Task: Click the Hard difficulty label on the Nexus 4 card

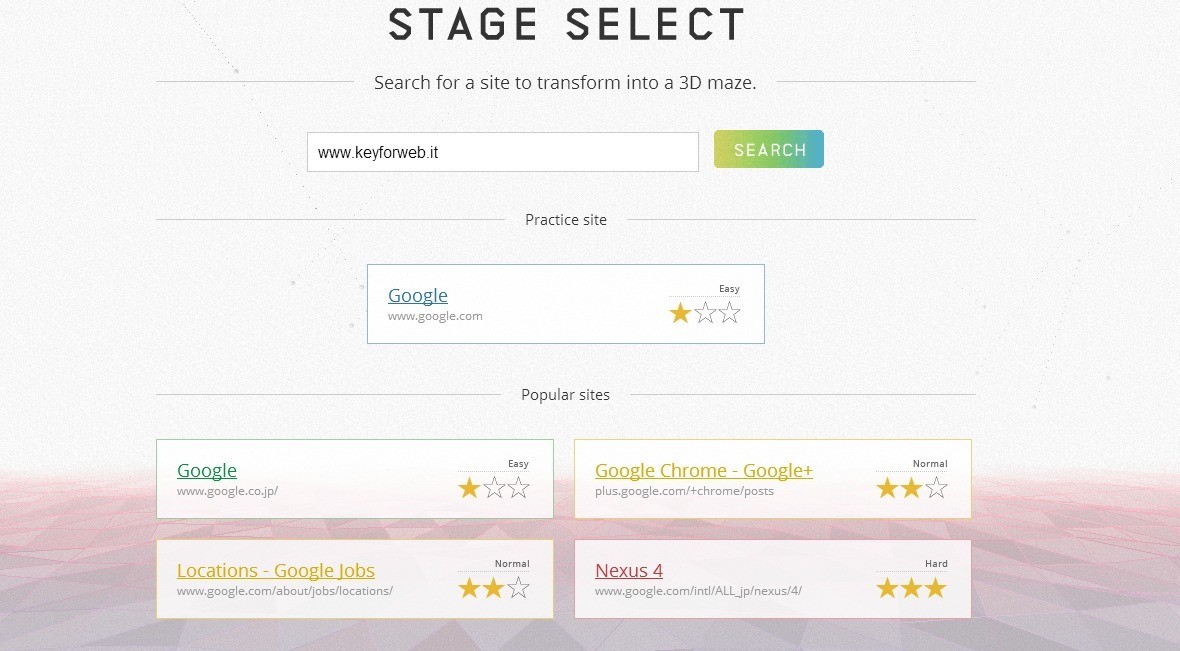Action: click(936, 564)
